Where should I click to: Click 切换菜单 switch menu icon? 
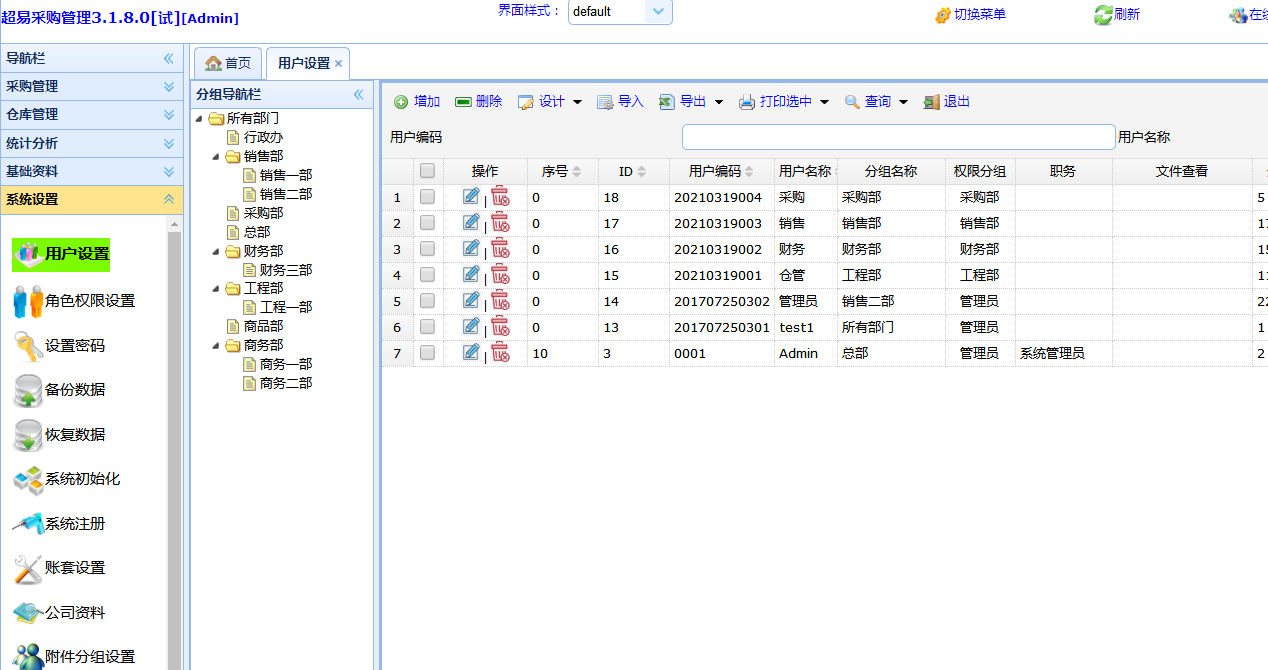(943, 15)
